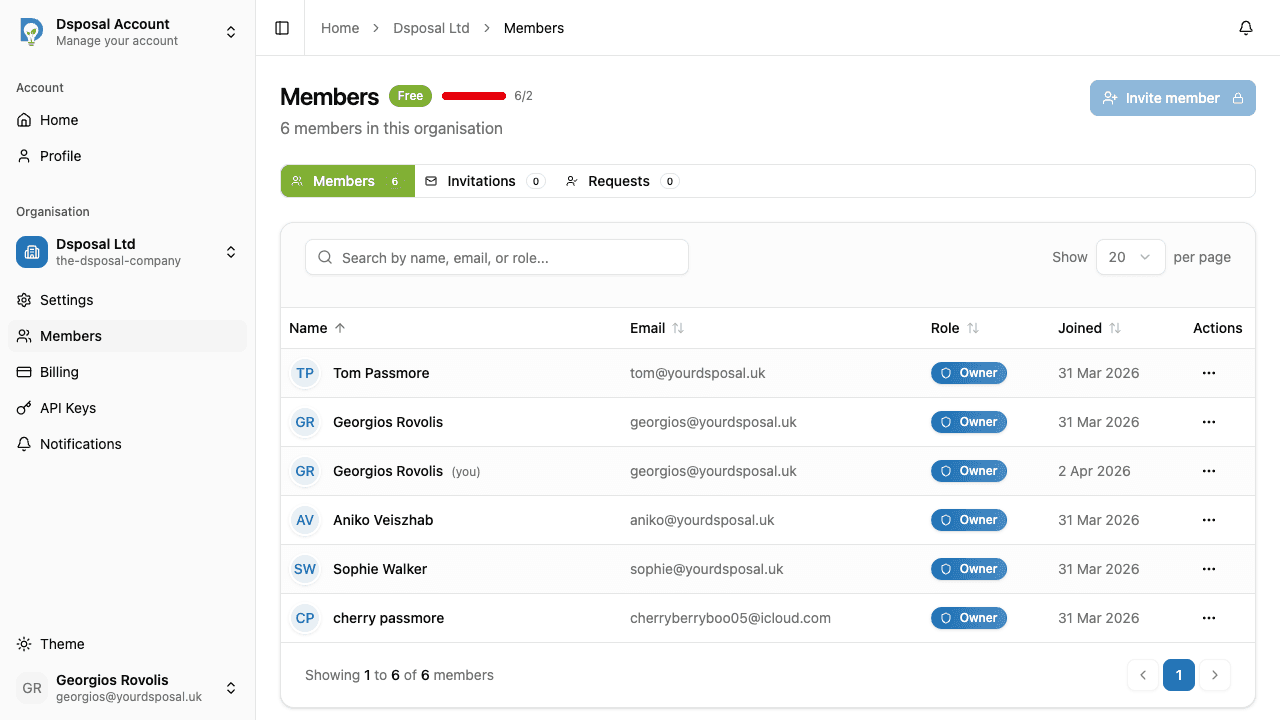Open the per-page dropdown showing 20
1280x720 pixels.
(1130, 256)
